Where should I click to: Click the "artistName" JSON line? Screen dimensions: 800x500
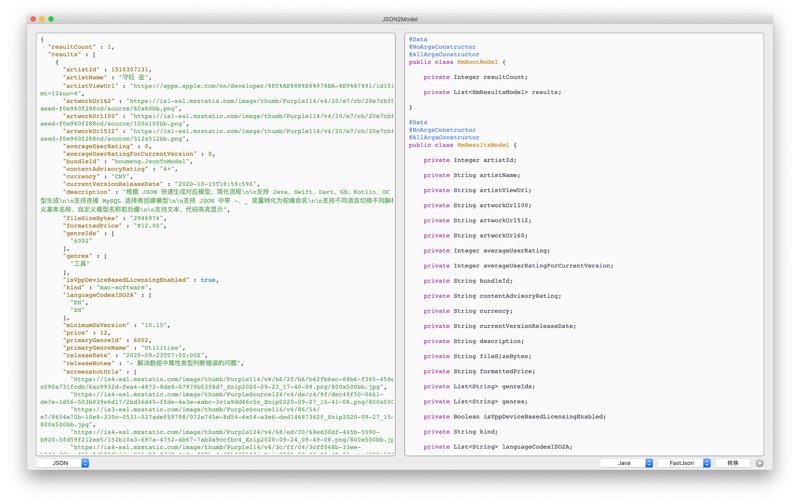pos(107,78)
